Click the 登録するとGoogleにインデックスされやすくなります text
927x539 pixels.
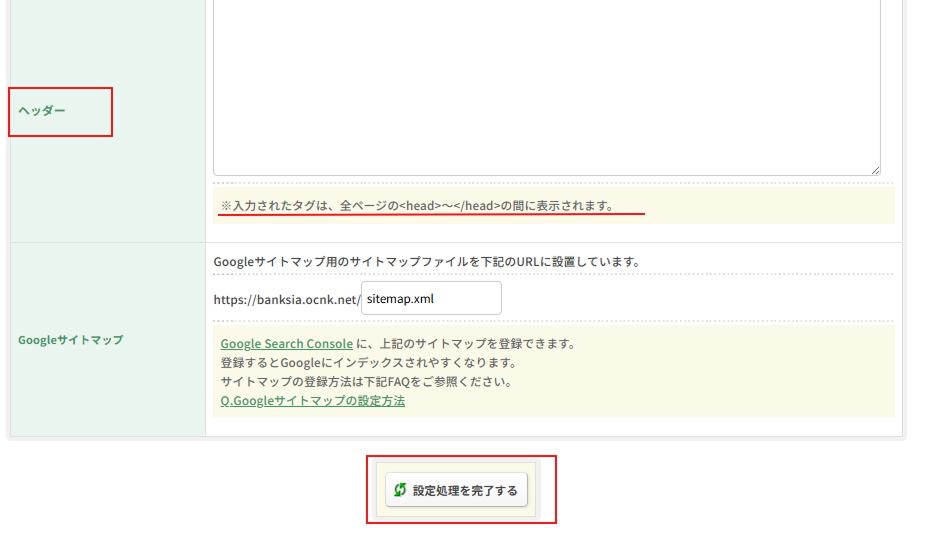click(x=368, y=363)
